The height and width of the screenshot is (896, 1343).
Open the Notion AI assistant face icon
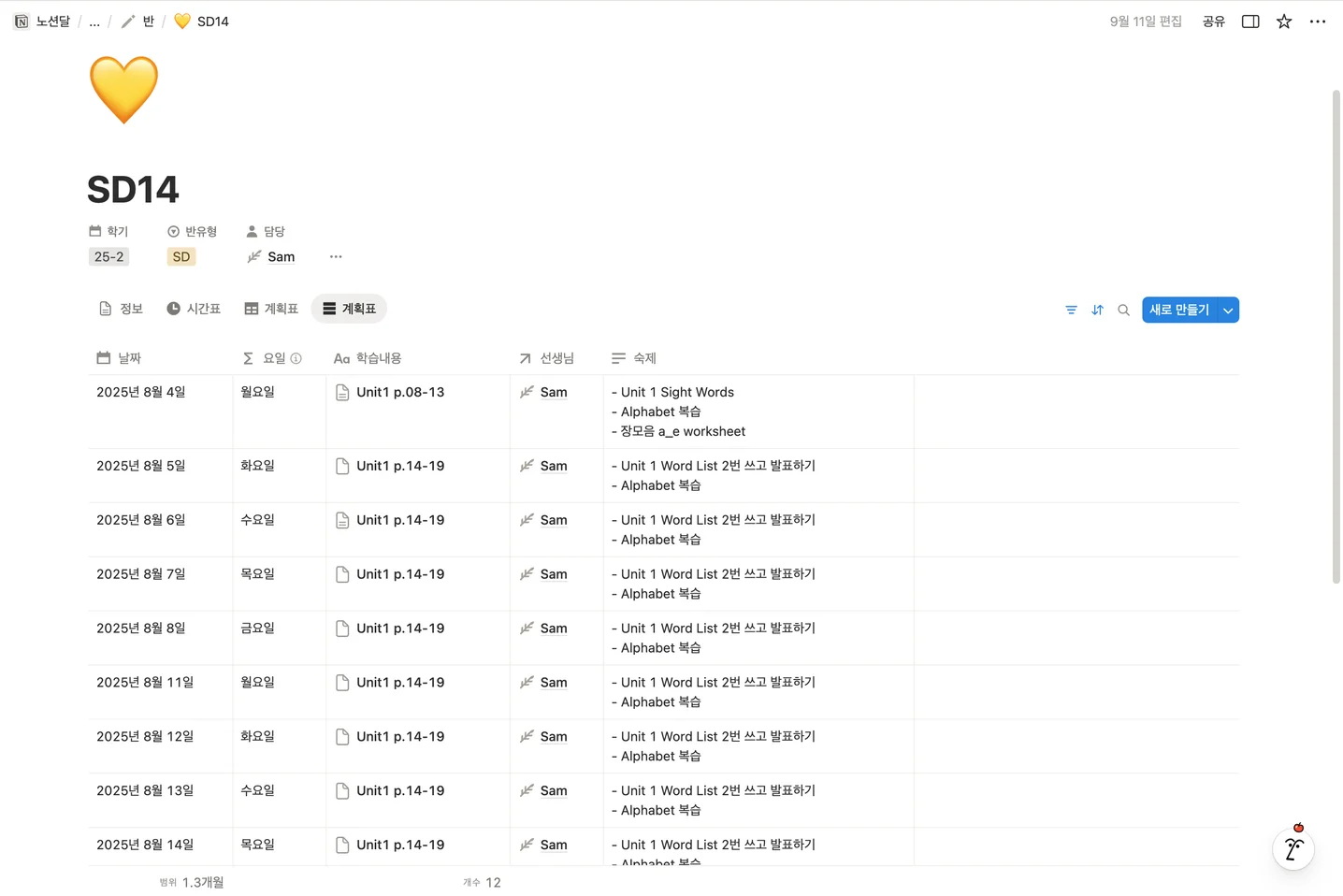(x=1293, y=848)
